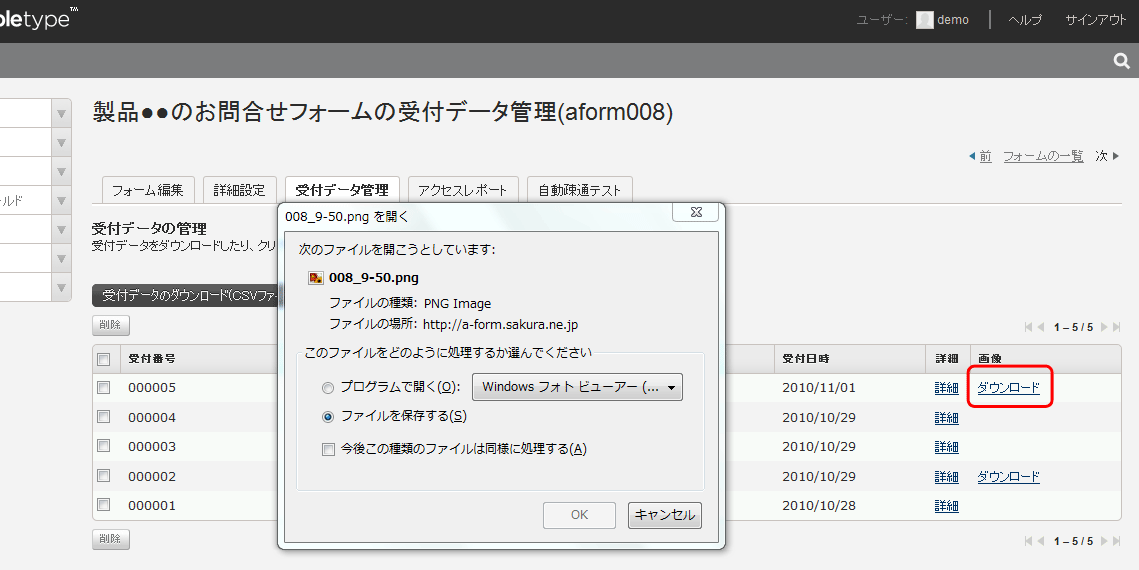Go to next page icon above table

[1104, 327]
